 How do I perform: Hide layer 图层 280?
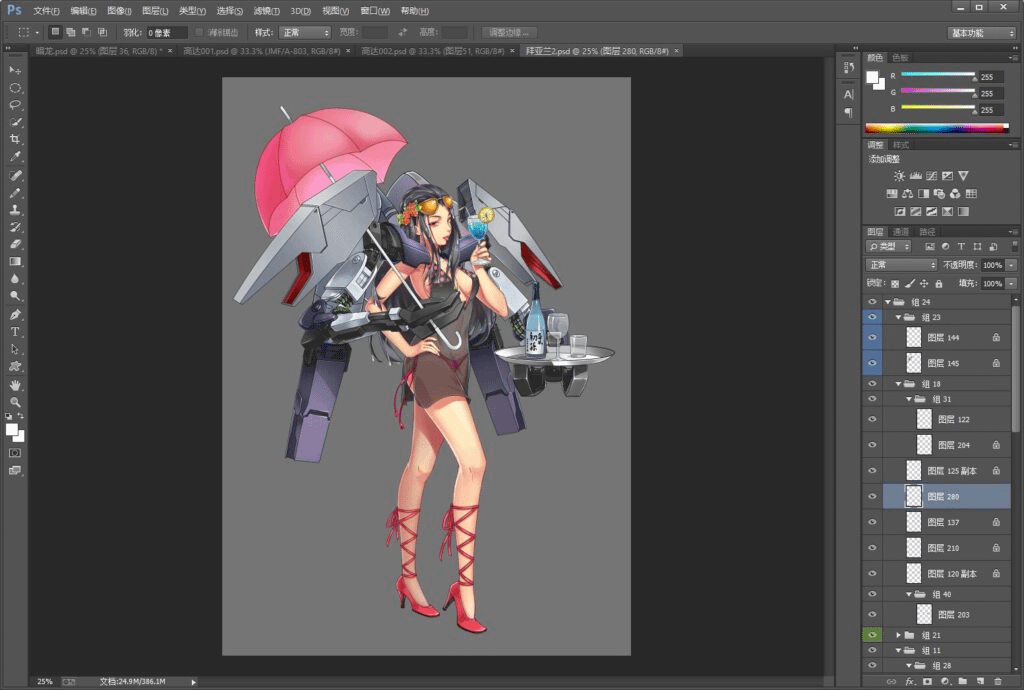pos(872,496)
